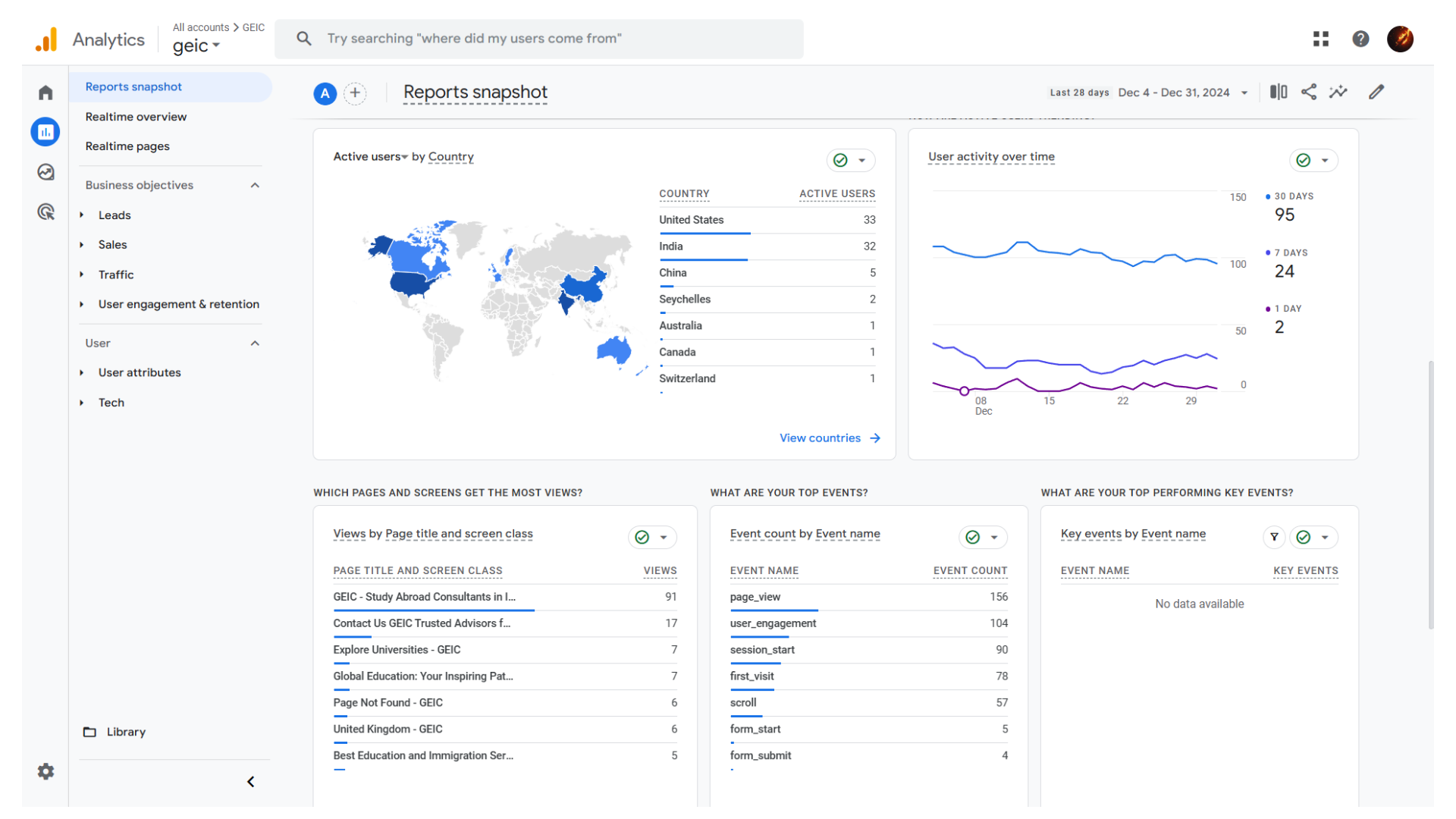Add a comparison with the plus icon
Screen dimensions: 1456x819
355,93
